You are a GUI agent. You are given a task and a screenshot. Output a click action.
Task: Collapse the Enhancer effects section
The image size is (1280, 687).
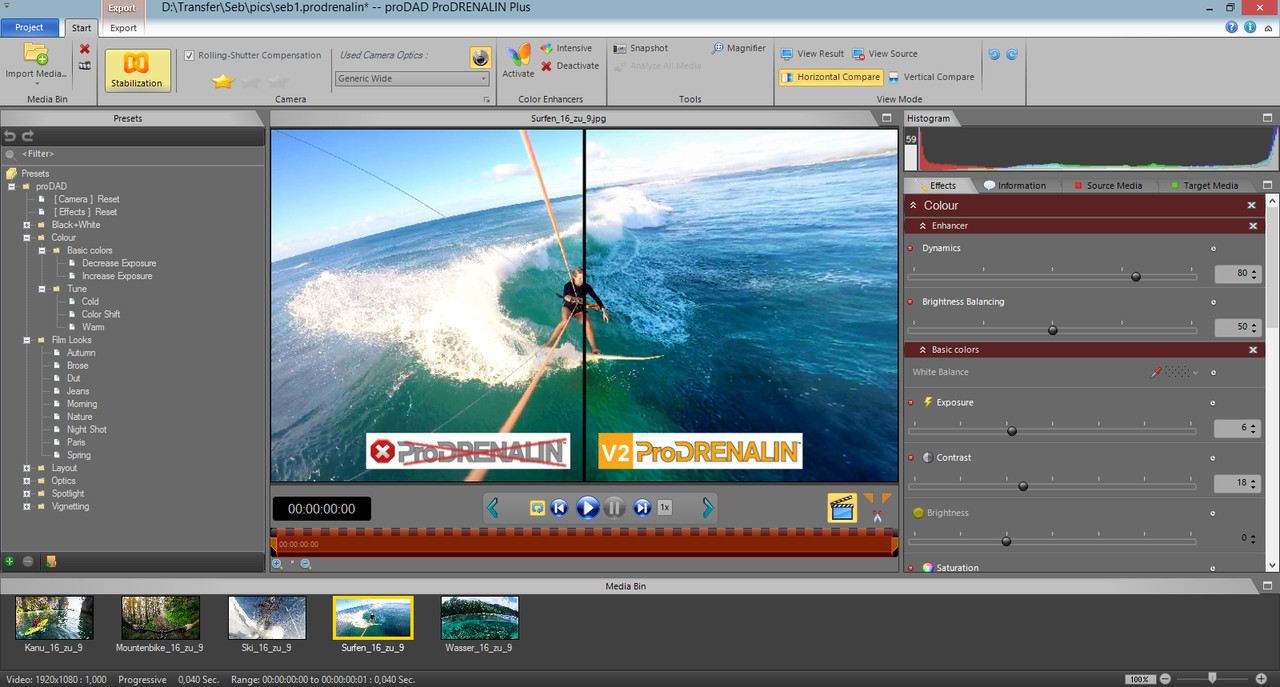click(x=922, y=226)
